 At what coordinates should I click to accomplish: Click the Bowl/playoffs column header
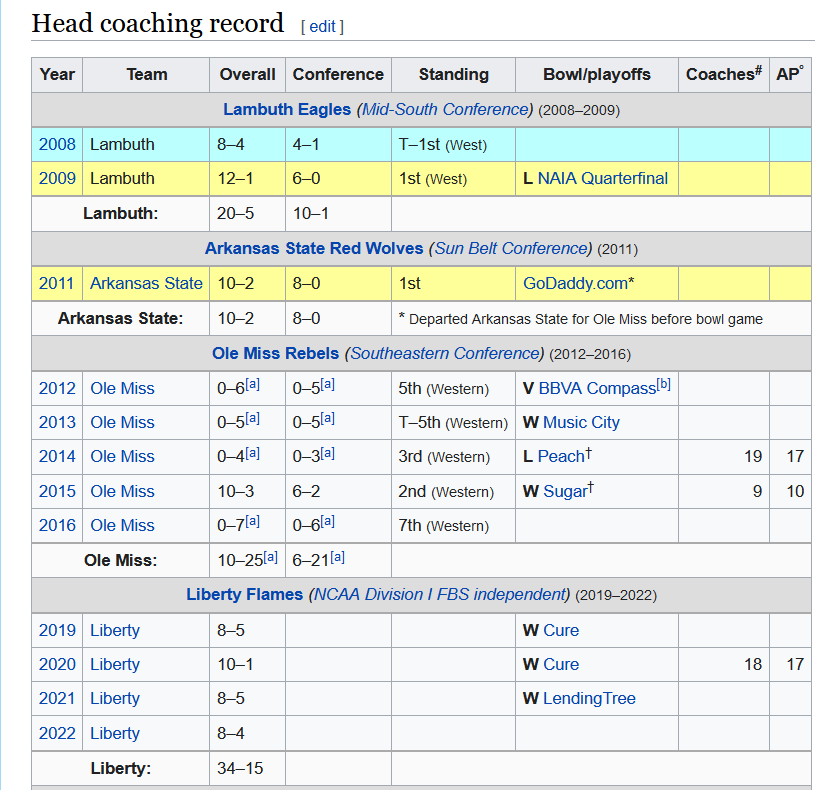coord(596,74)
